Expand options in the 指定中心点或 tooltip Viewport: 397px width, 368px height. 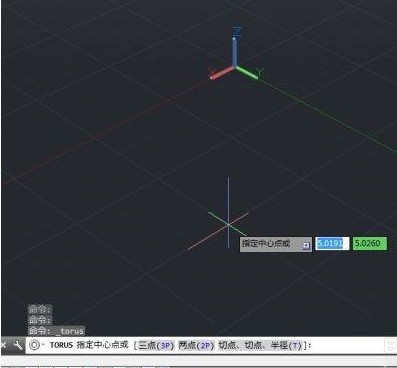[x=306, y=246]
